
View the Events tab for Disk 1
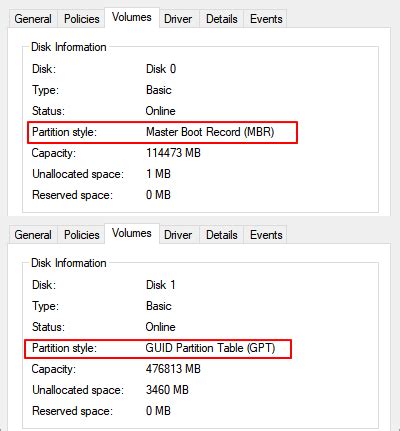(x=266, y=235)
